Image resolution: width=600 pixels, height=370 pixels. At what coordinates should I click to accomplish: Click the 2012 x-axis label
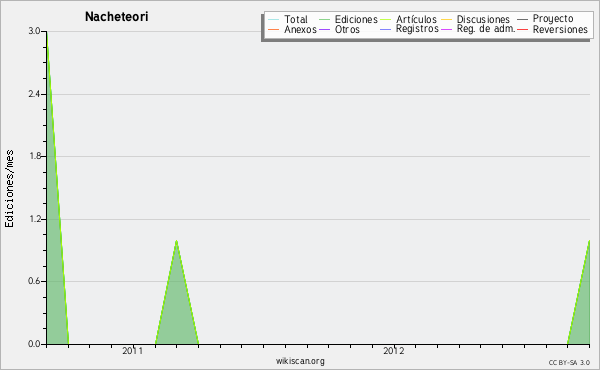click(x=394, y=351)
